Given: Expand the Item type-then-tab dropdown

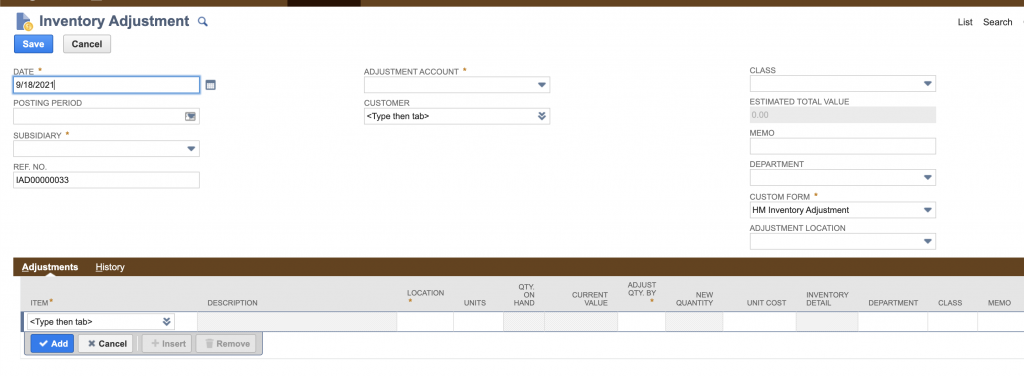Looking at the screenshot, I should pos(167,322).
